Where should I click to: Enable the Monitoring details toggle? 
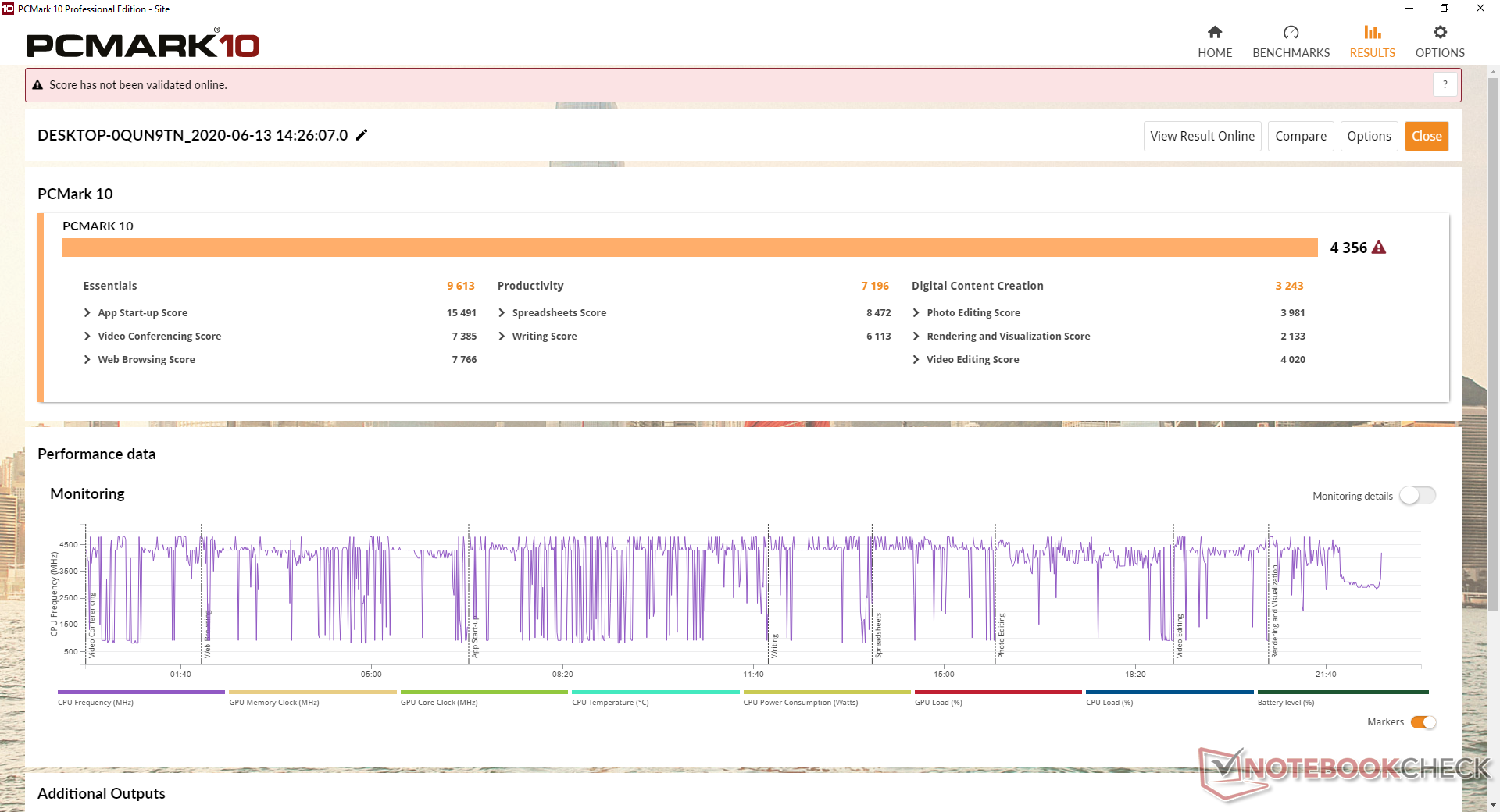[1416, 496]
